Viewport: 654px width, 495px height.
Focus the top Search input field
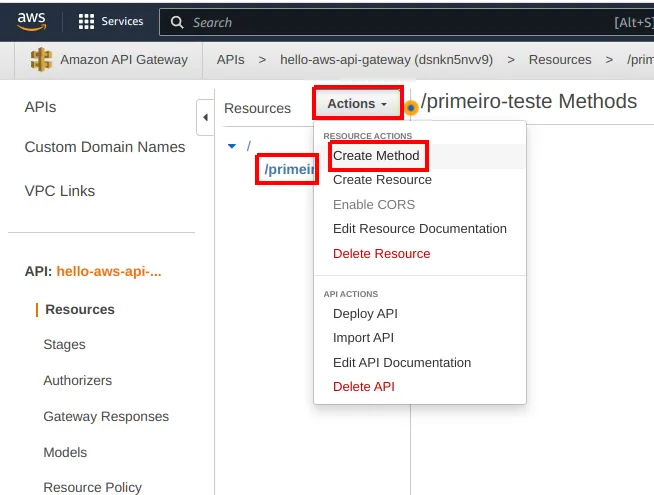point(407,22)
